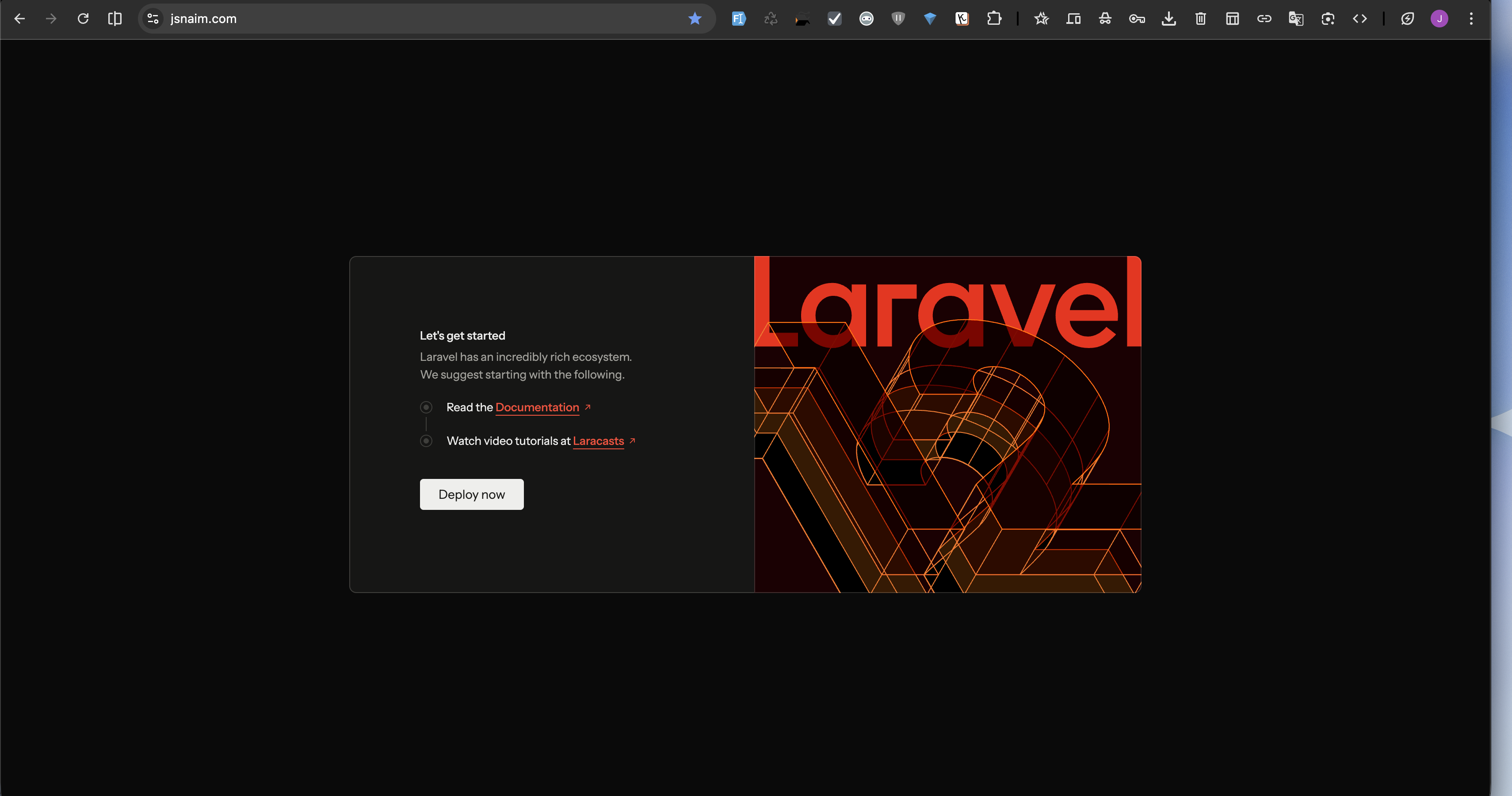Click the "Watch video tutorials at" text
Image resolution: width=1512 pixels, height=796 pixels.
508,441
